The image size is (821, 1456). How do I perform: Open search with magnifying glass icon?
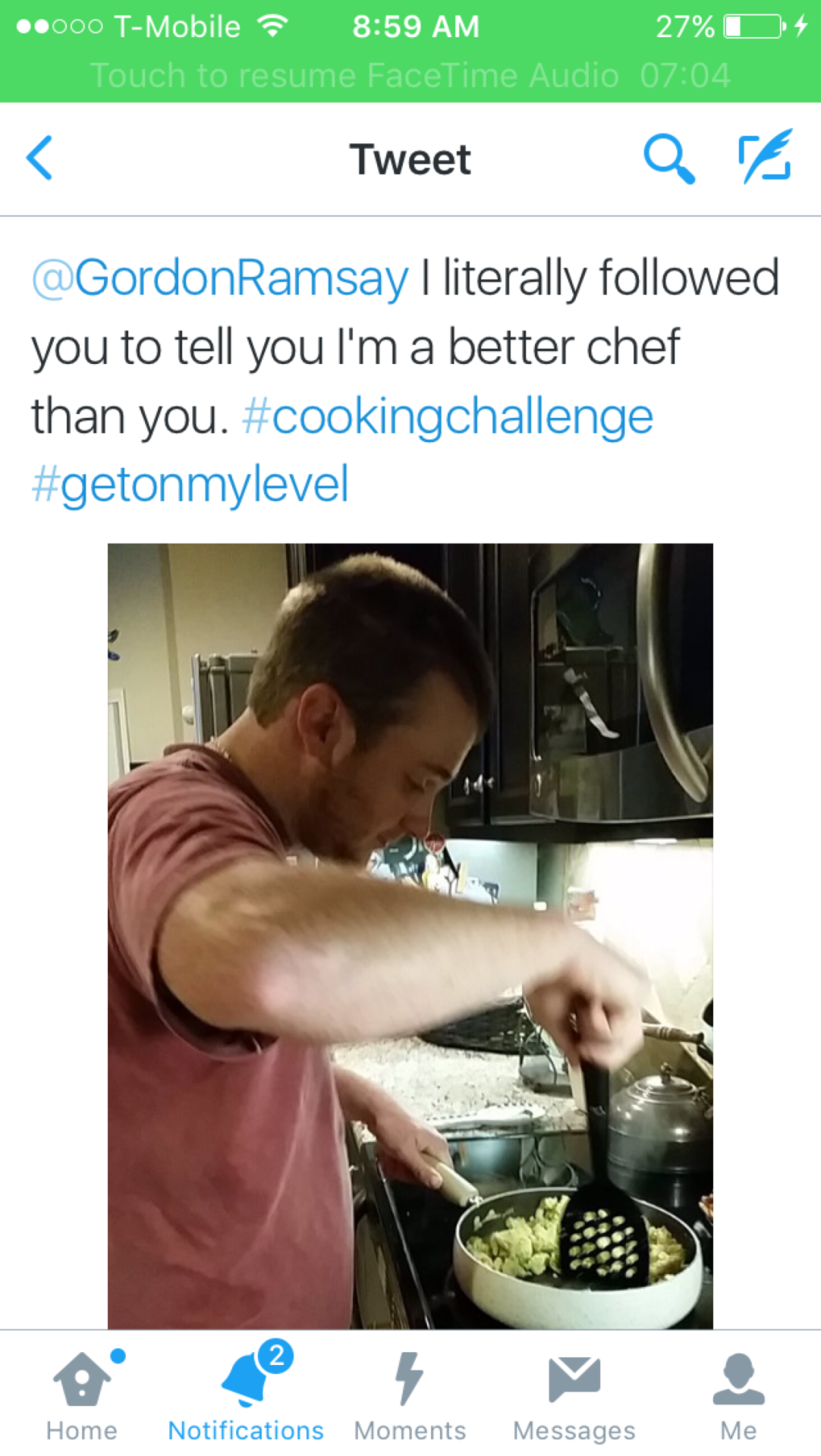pyautogui.click(x=668, y=158)
